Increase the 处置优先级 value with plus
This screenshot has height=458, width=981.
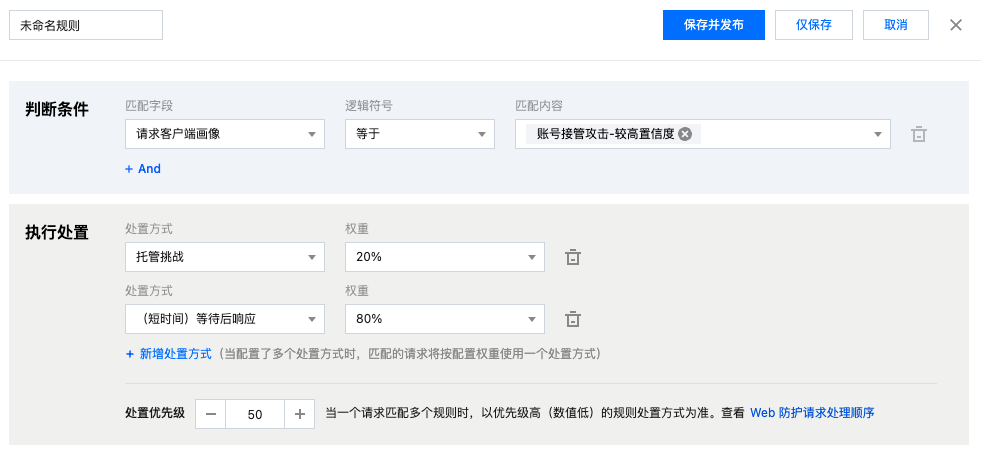click(x=299, y=414)
